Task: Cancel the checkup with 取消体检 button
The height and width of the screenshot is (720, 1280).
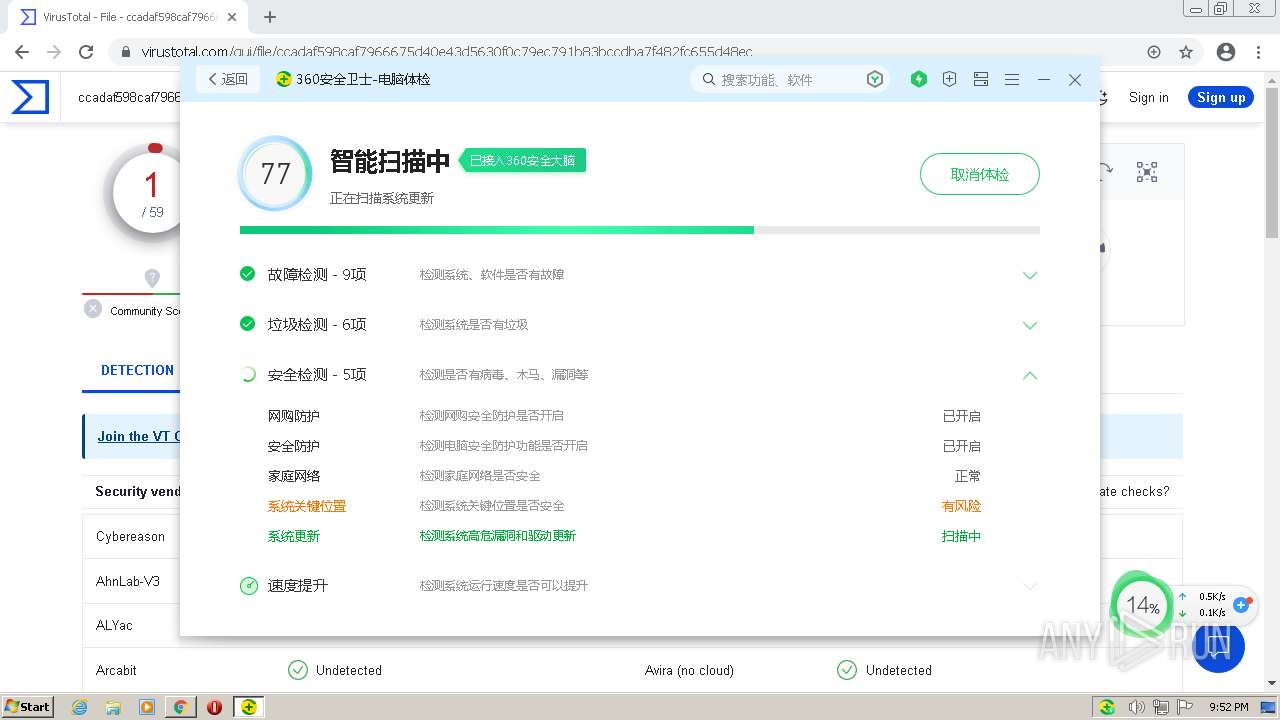Action: [x=979, y=174]
